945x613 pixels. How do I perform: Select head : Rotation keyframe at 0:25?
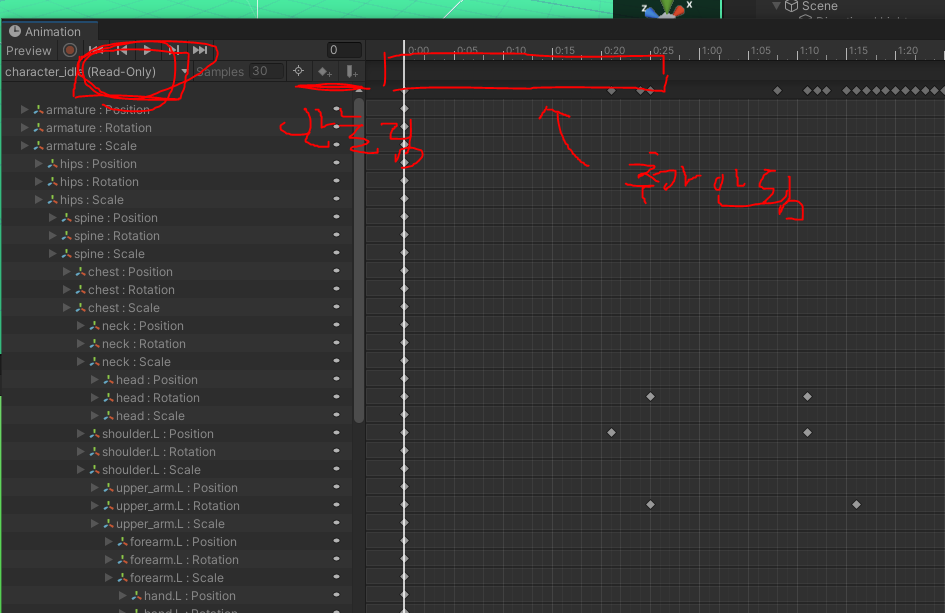click(x=650, y=397)
